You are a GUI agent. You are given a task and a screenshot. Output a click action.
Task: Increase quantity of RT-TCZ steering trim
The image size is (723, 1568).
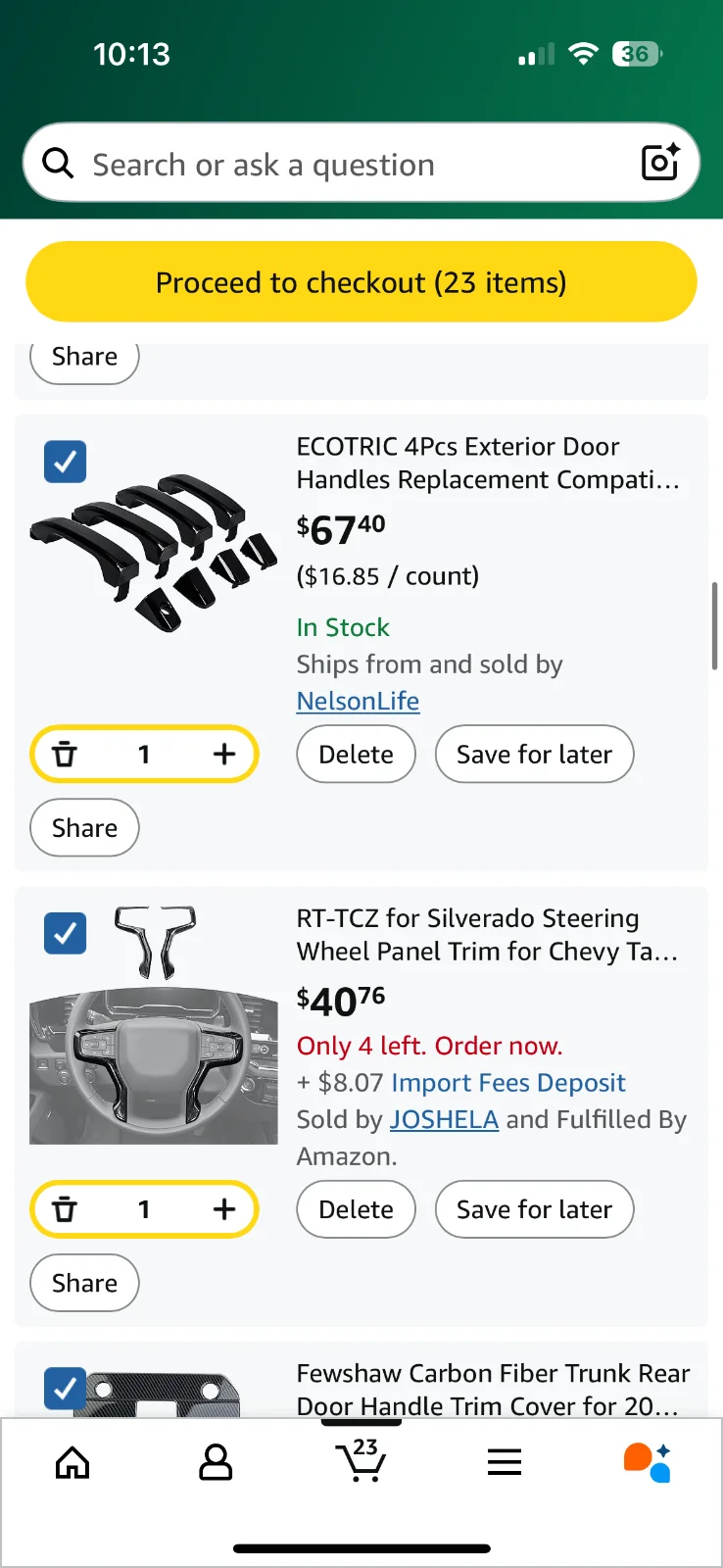pos(224,1209)
